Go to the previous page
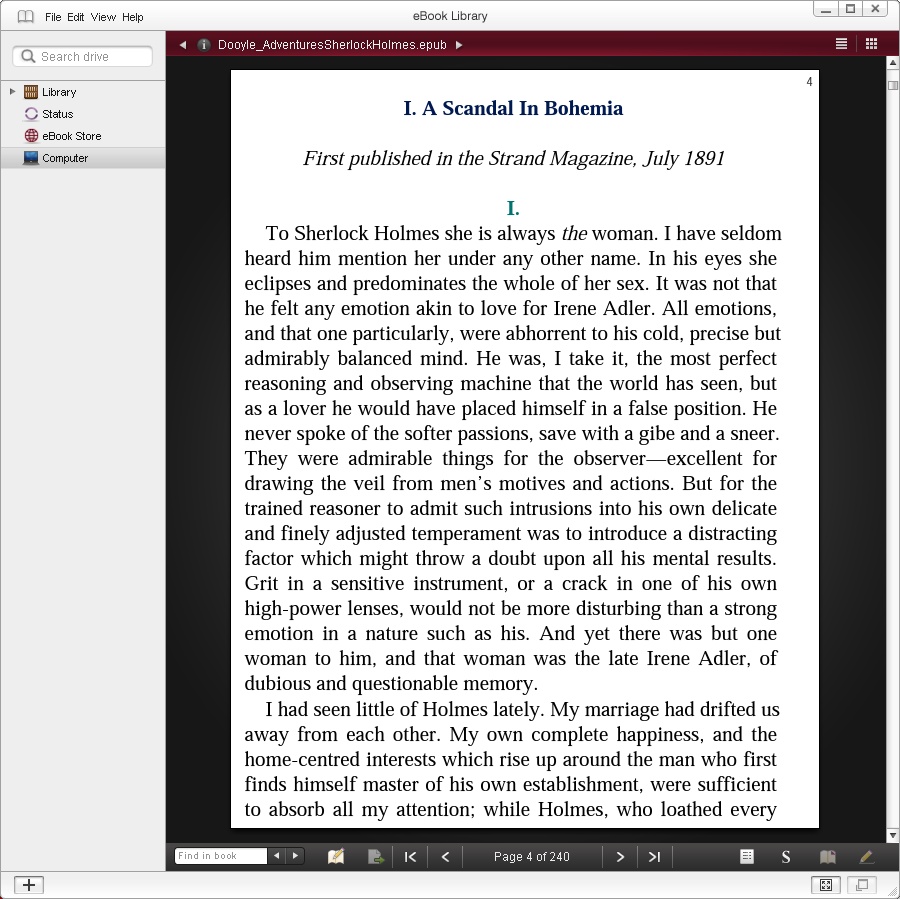Viewport: 900px width, 899px height. (x=445, y=857)
